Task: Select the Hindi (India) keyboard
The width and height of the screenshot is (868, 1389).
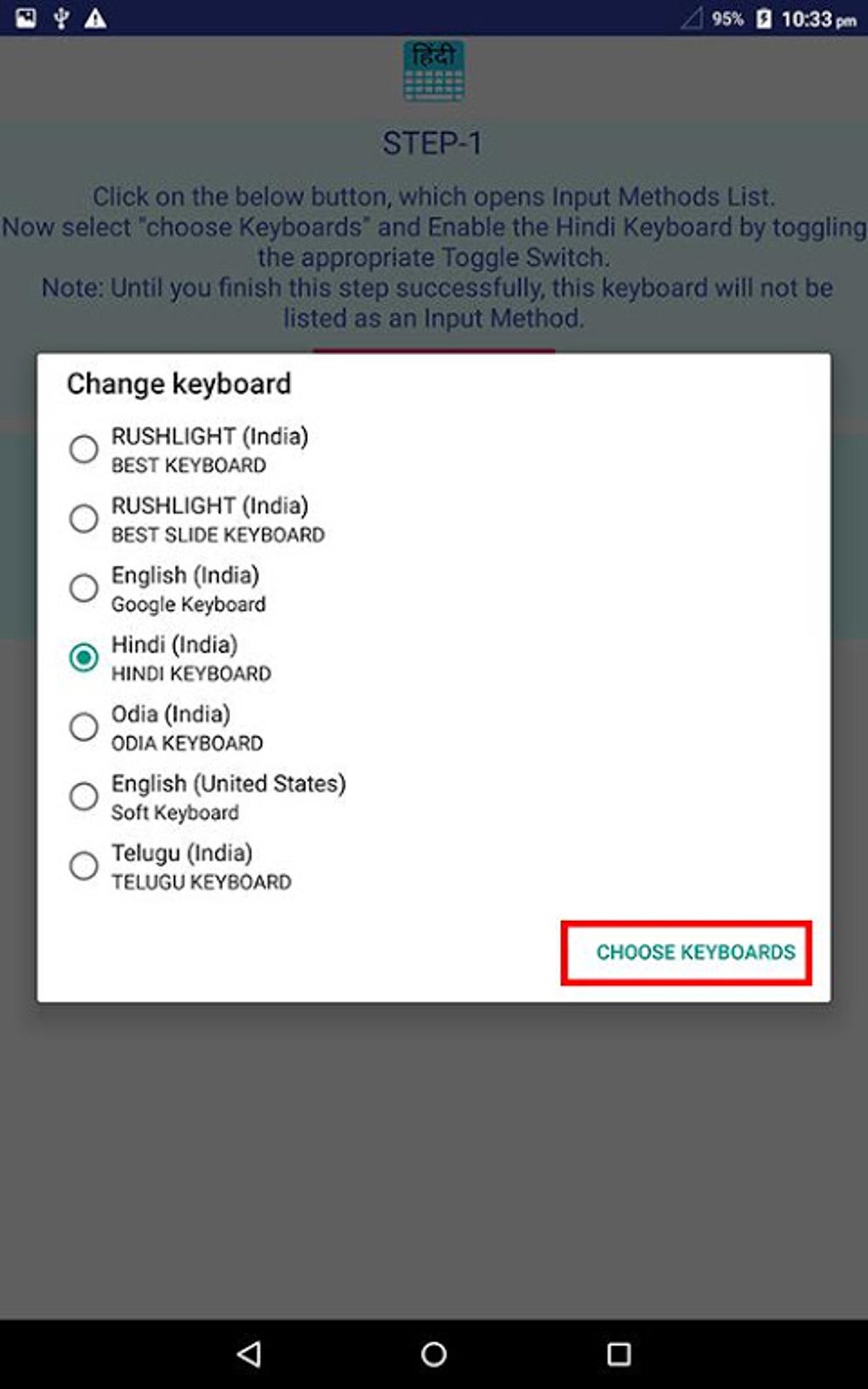Action: [x=83, y=657]
